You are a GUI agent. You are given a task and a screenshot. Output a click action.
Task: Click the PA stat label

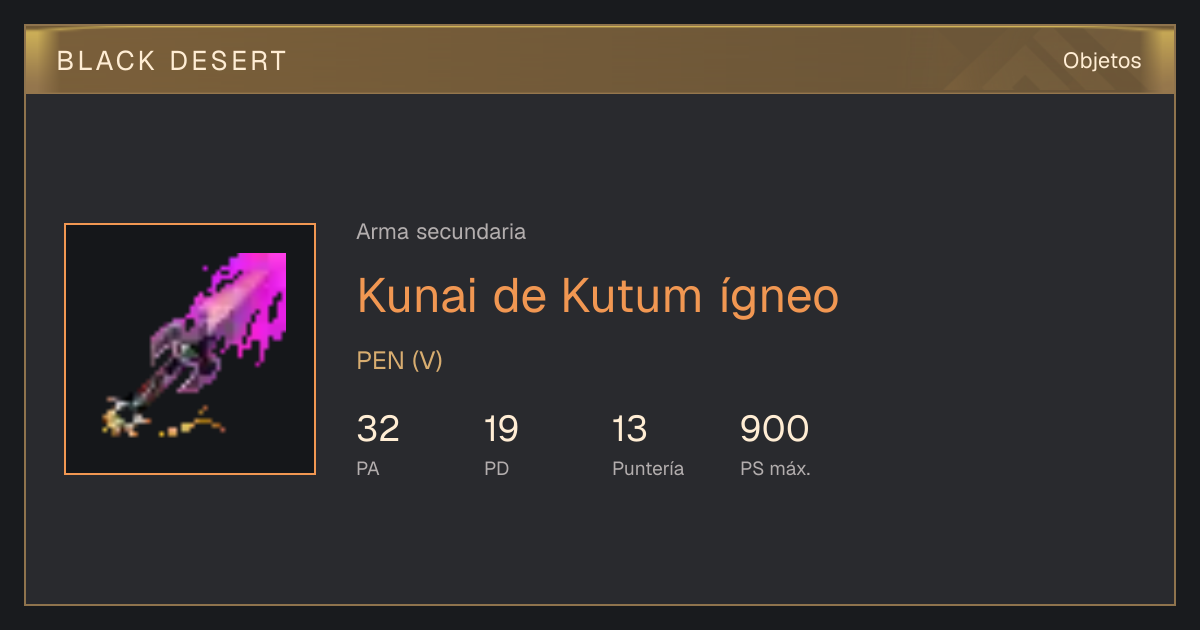pyautogui.click(x=367, y=468)
